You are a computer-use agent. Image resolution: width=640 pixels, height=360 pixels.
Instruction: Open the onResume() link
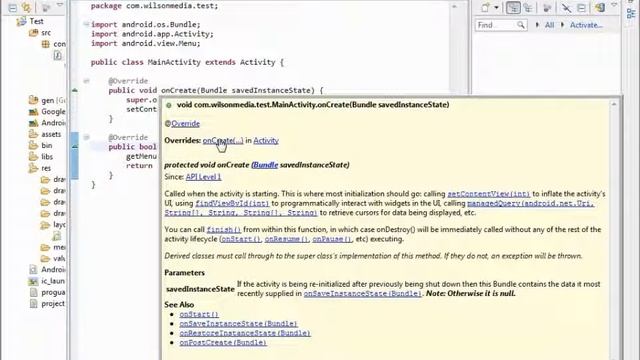tap(287, 239)
